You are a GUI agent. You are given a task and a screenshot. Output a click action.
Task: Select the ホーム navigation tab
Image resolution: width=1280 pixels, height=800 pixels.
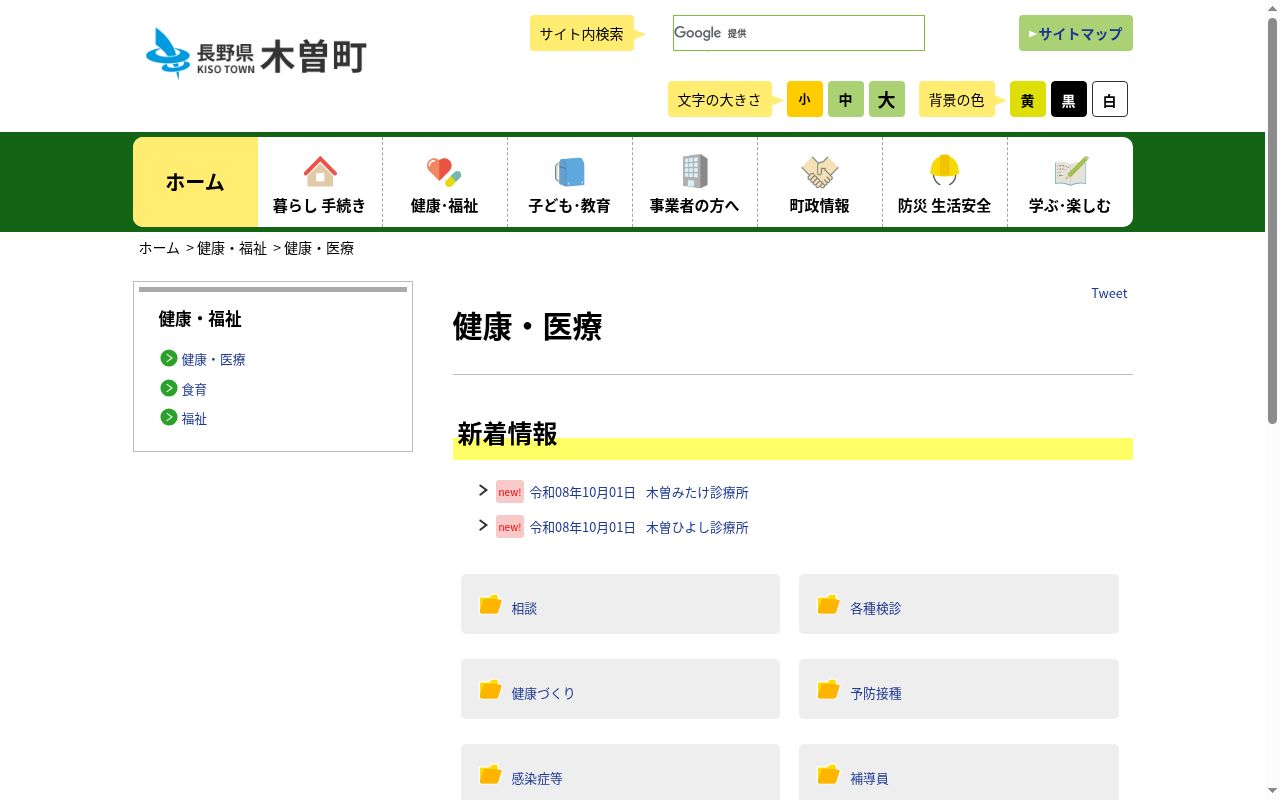[195, 182]
